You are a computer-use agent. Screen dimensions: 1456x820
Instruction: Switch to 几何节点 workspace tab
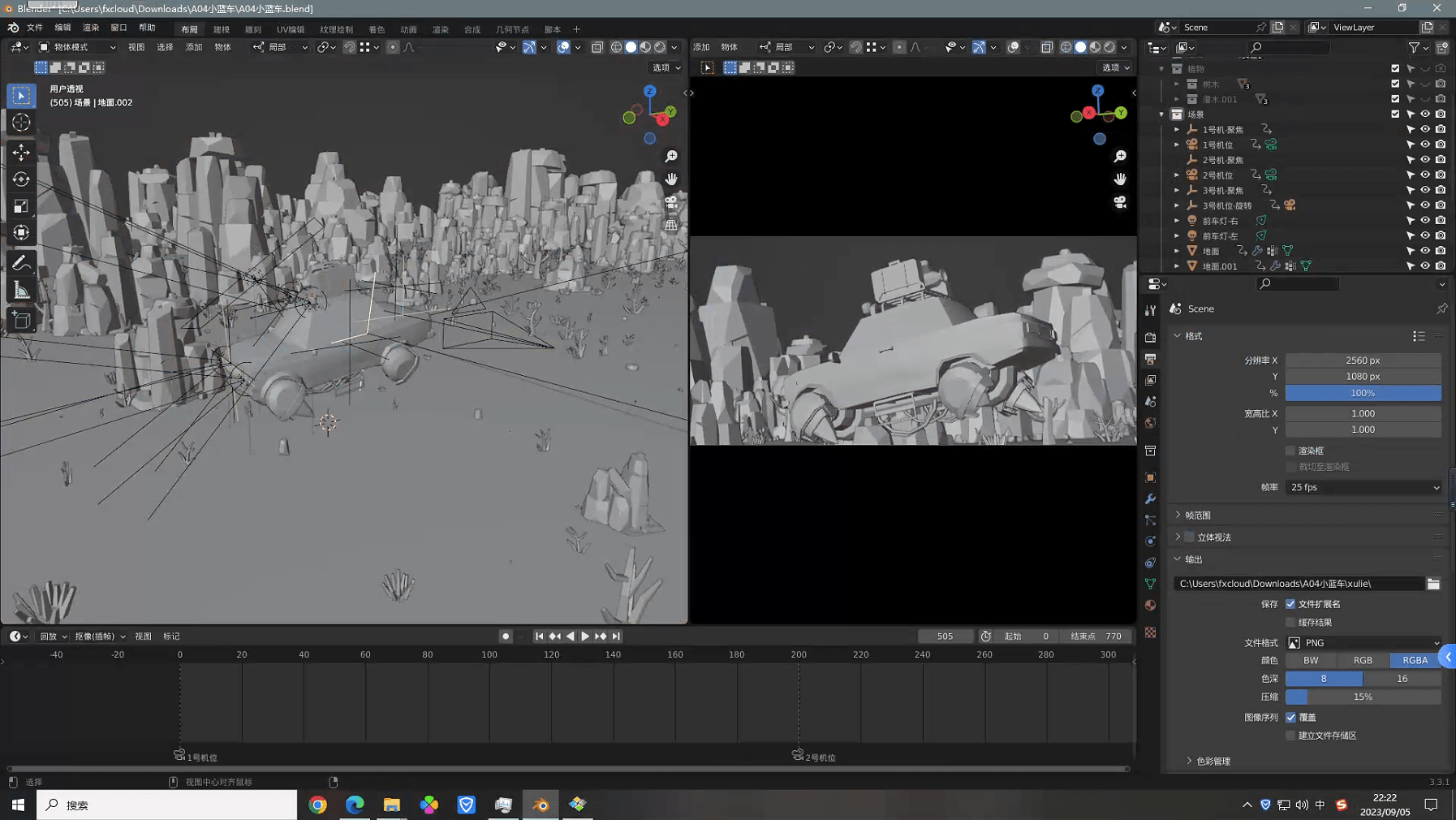pos(512,29)
